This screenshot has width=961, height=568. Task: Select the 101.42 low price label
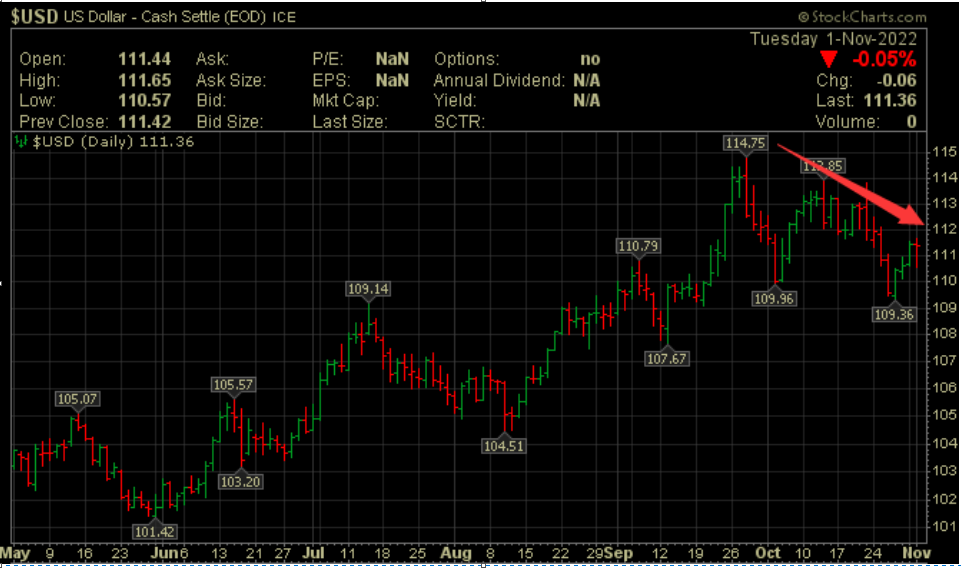point(153,530)
